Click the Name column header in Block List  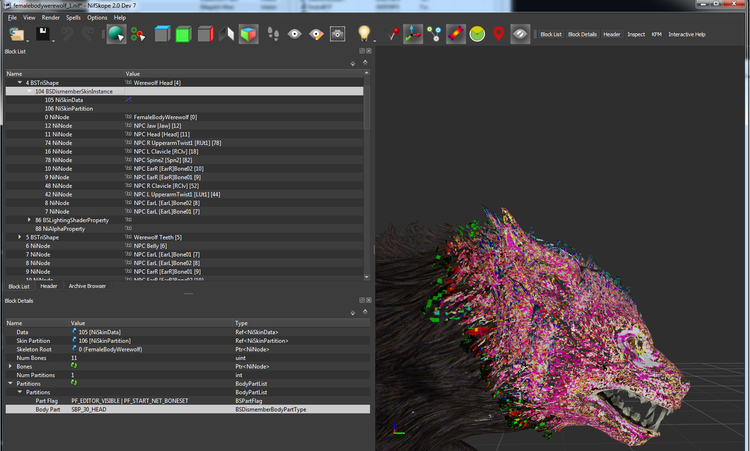[x=65, y=74]
